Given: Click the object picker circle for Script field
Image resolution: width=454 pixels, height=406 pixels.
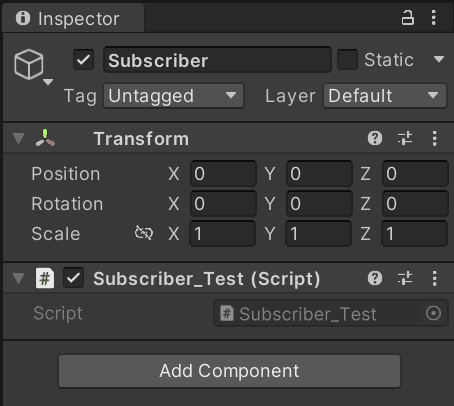Looking at the screenshot, I should tap(433, 313).
